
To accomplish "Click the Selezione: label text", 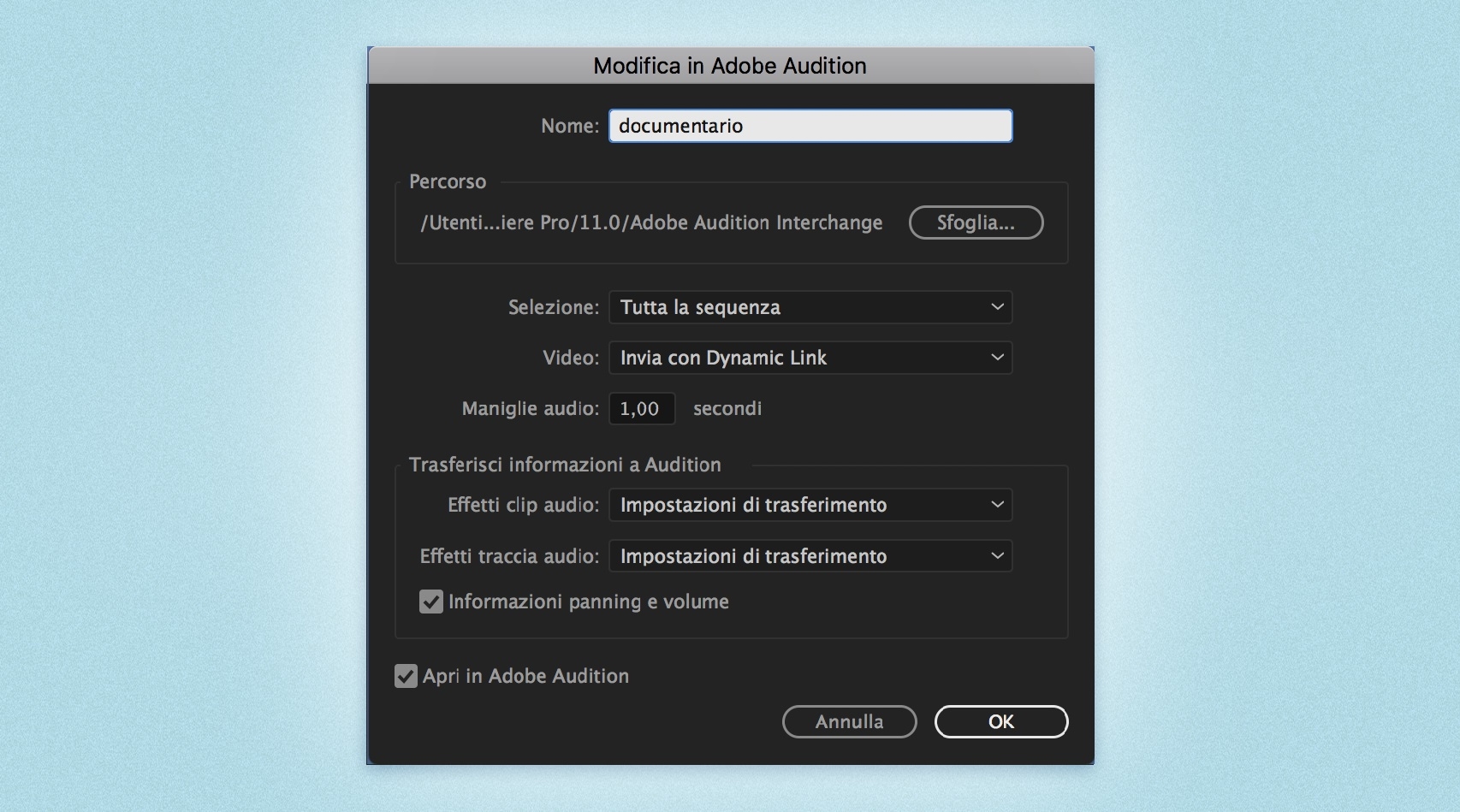I will click(553, 307).
